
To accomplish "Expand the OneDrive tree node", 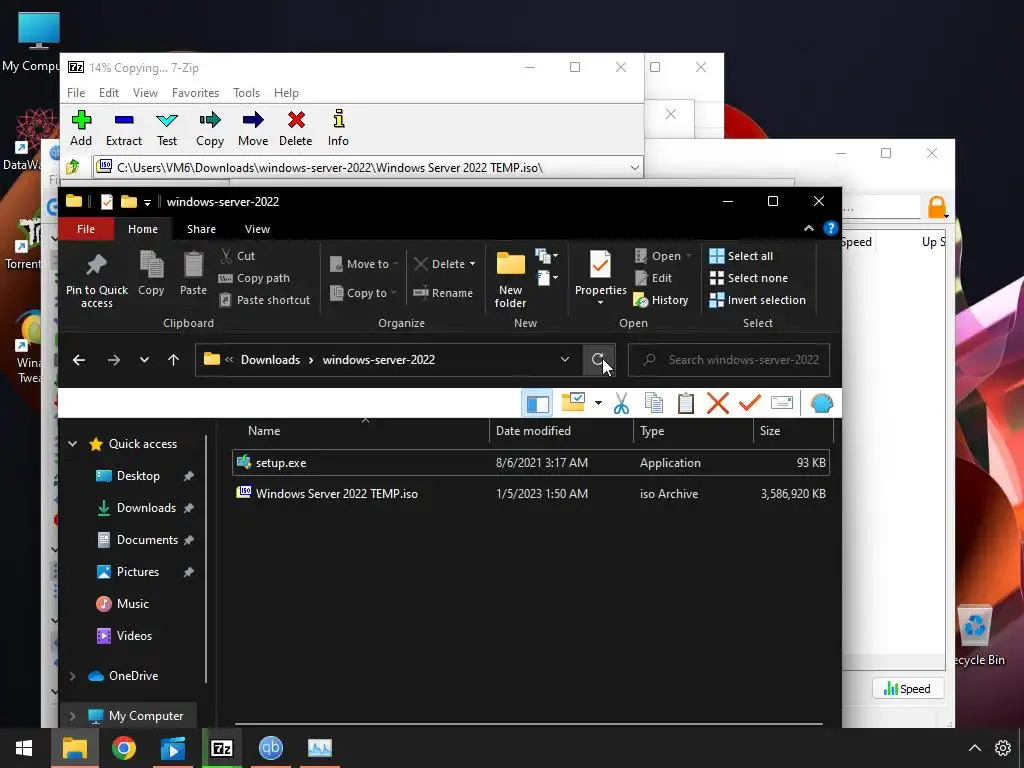I will (x=72, y=676).
